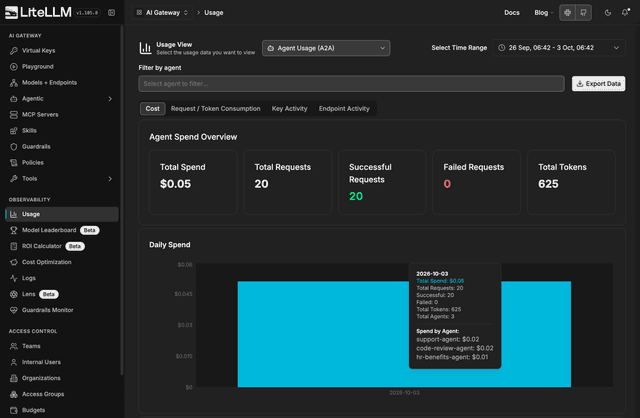Screen dimensions: 640x418
Task: Switch to Endpoint Activity tab
Action: (344, 109)
